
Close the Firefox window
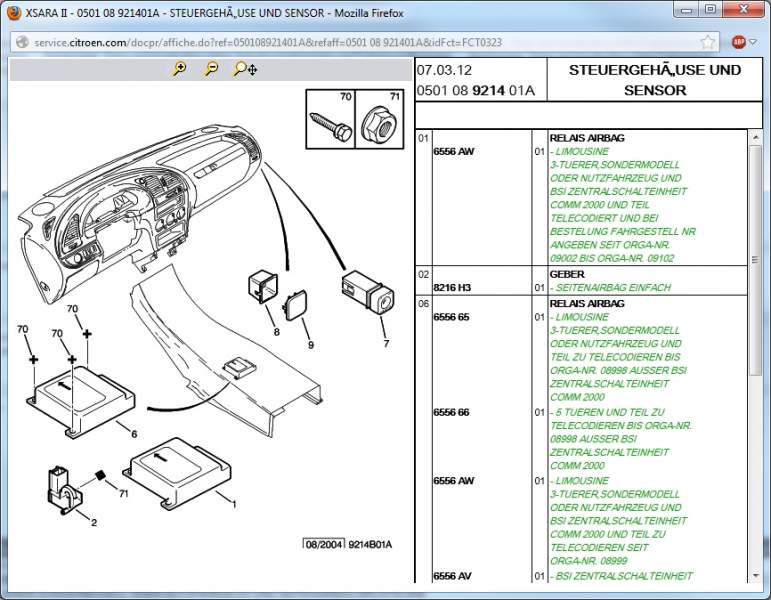coord(743,10)
